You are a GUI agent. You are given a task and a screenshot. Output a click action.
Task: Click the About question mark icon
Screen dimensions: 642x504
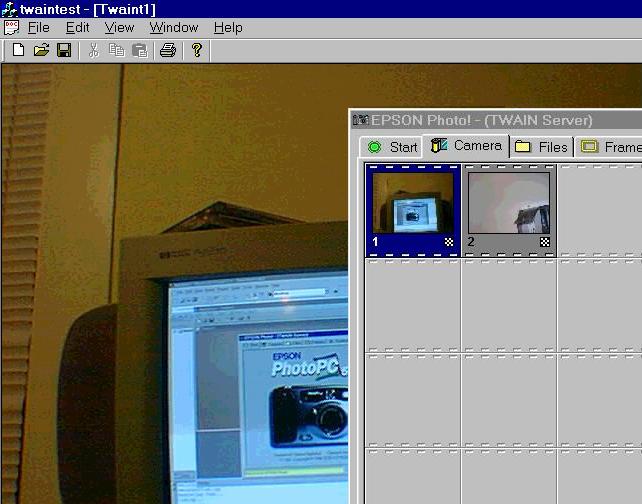197,50
